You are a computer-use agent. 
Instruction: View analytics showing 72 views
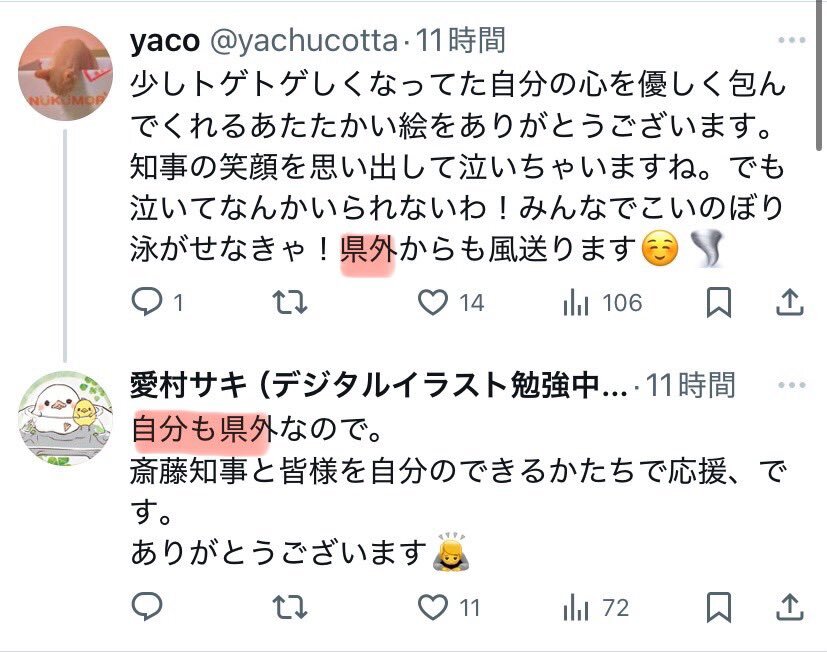point(575,608)
